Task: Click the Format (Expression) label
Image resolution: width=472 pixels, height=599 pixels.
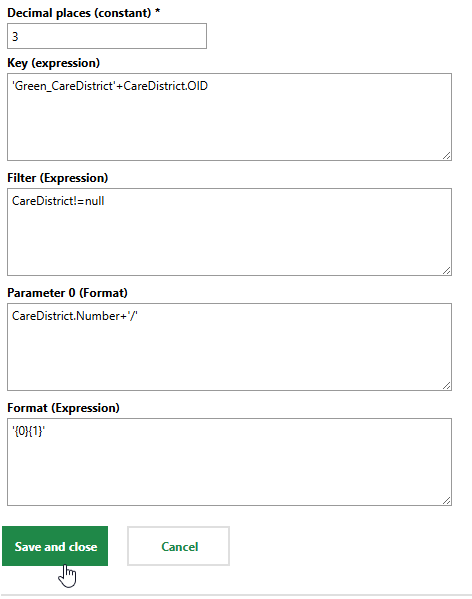Action: coord(63,408)
